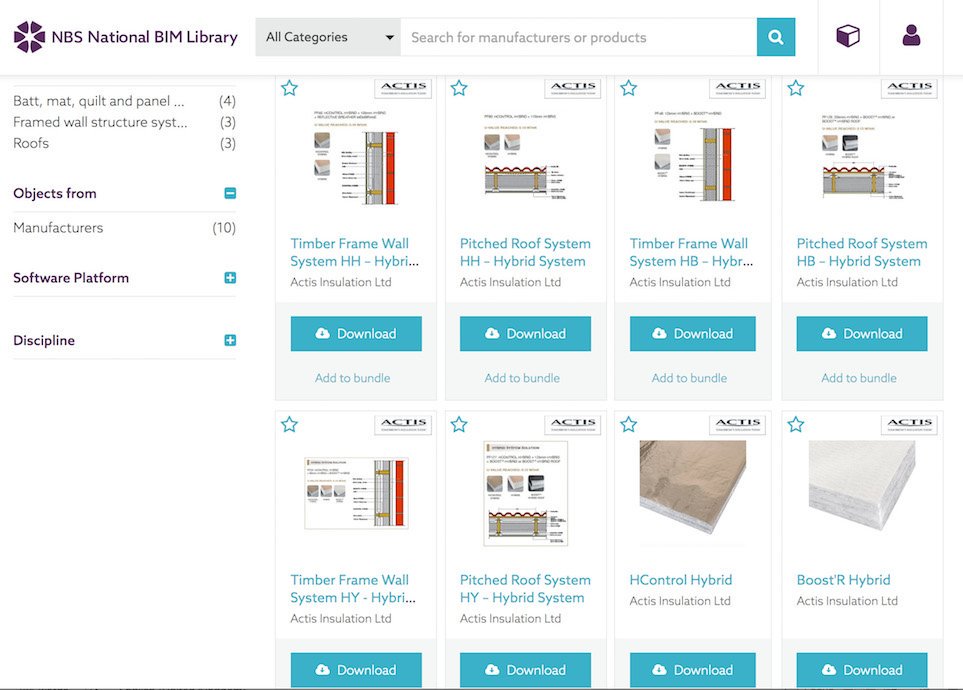Viewport: 963px width, 690px height.
Task: Download Timber Frame Wall System HH
Action: pyautogui.click(x=356, y=334)
